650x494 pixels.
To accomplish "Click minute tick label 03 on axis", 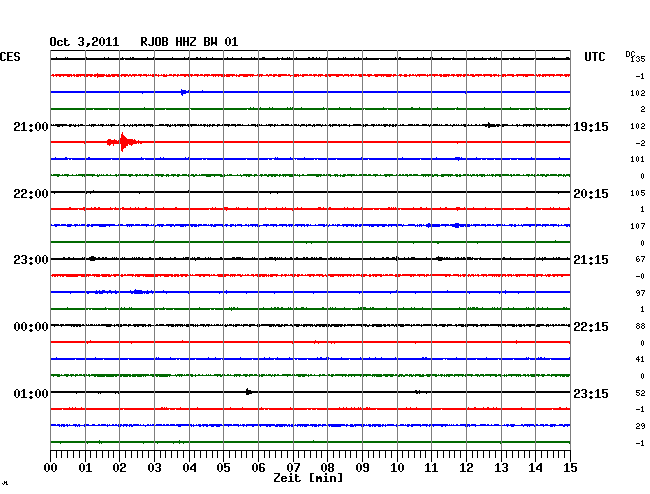I will coord(154,468).
